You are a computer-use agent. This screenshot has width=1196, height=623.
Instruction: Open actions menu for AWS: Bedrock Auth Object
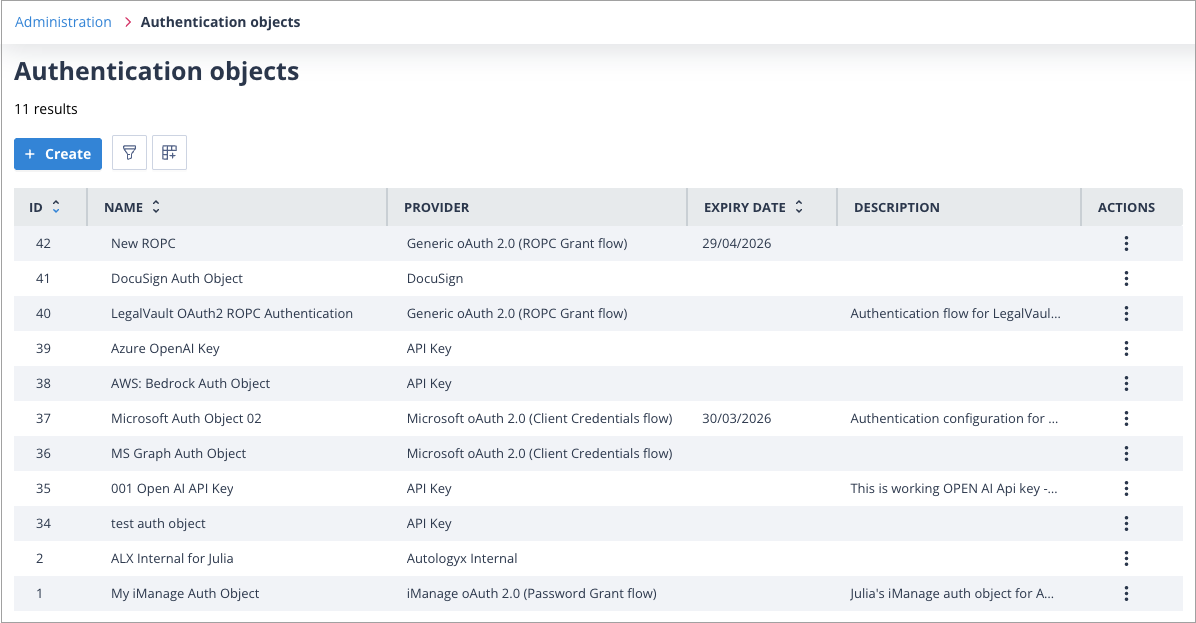pyautogui.click(x=1126, y=384)
